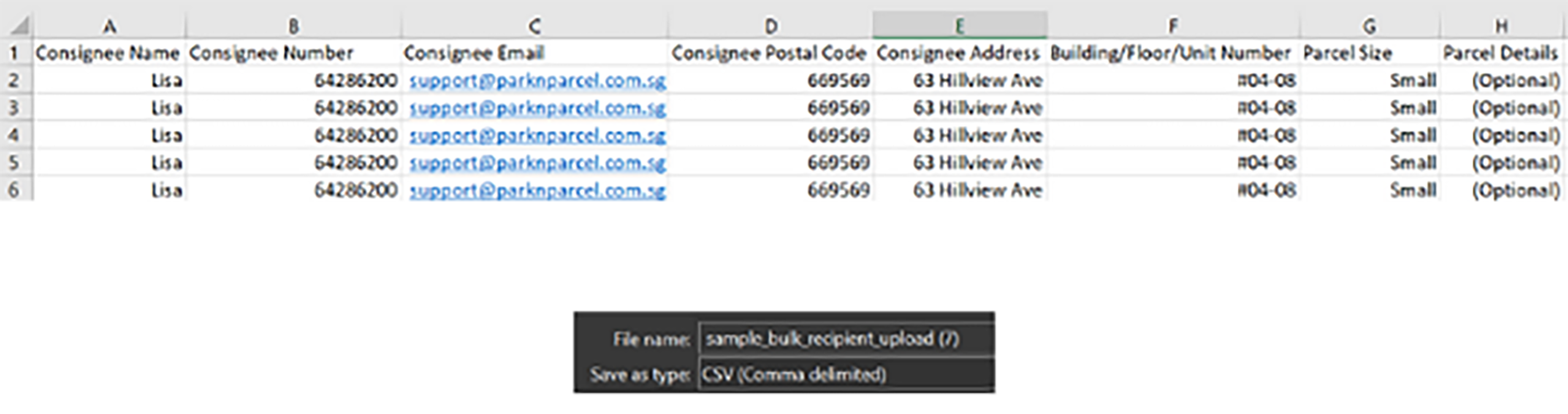Select the Parcel Details cell in row 2
This screenshot has width=1568, height=414.
(1502, 81)
